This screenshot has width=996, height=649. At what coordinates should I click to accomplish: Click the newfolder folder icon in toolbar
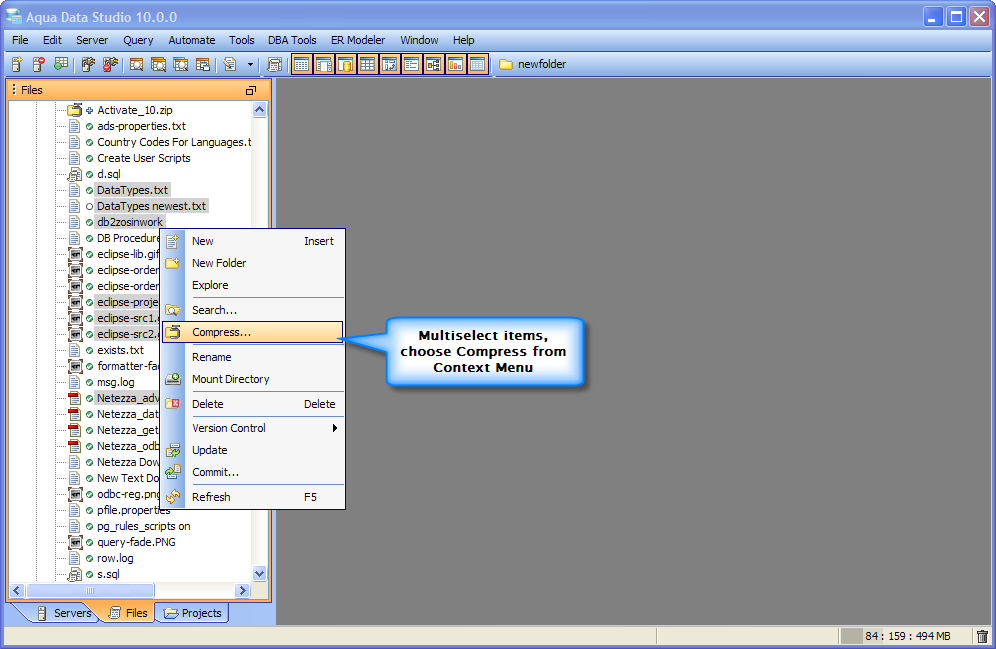click(x=506, y=64)
